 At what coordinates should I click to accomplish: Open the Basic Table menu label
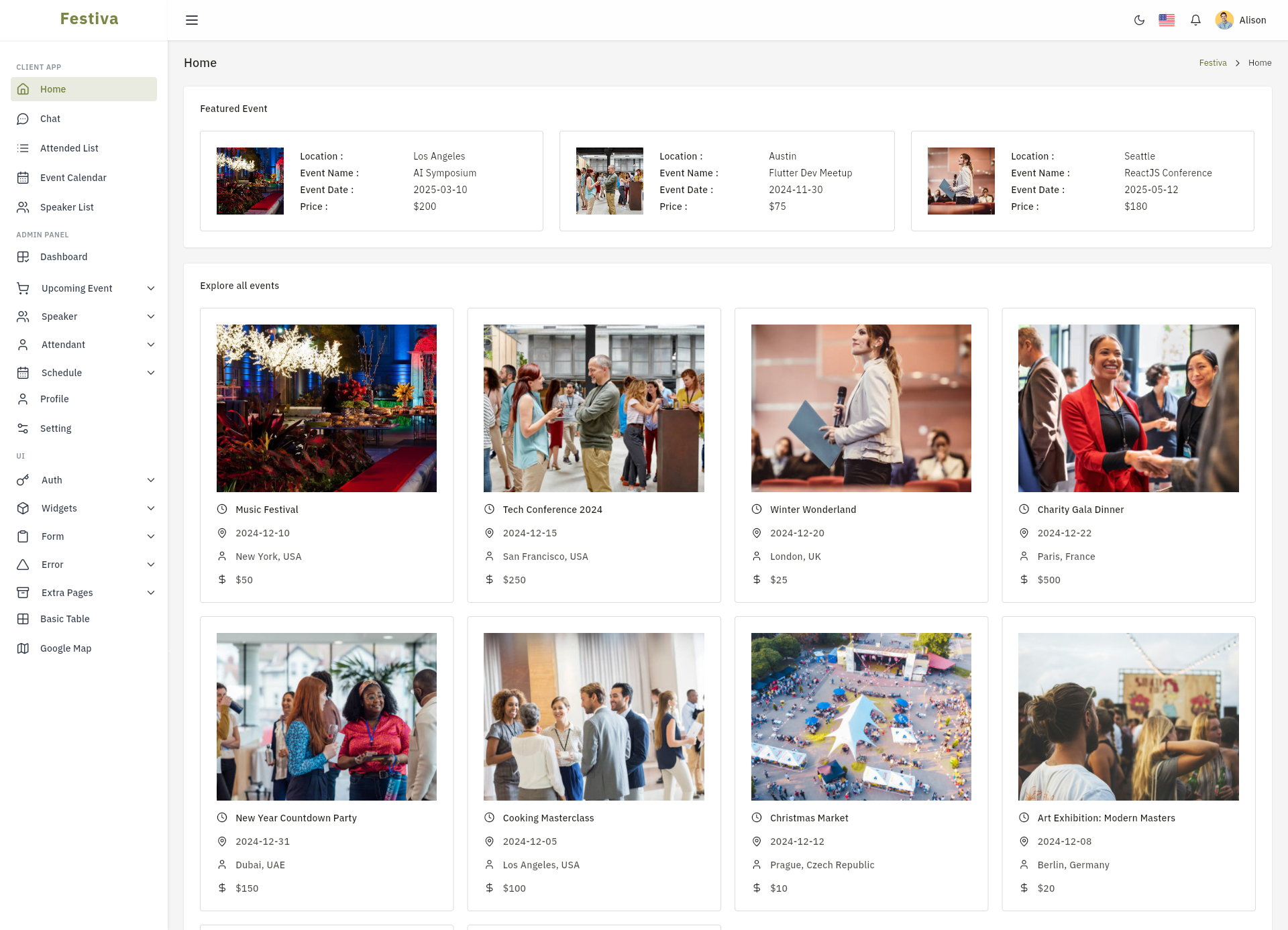click(65, 619)
